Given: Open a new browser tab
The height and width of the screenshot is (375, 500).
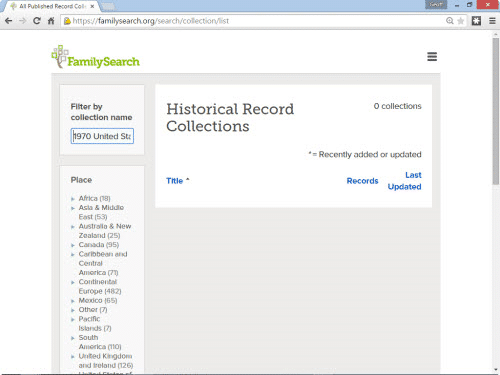Looking at the screenshot, I should coord(107,6).
